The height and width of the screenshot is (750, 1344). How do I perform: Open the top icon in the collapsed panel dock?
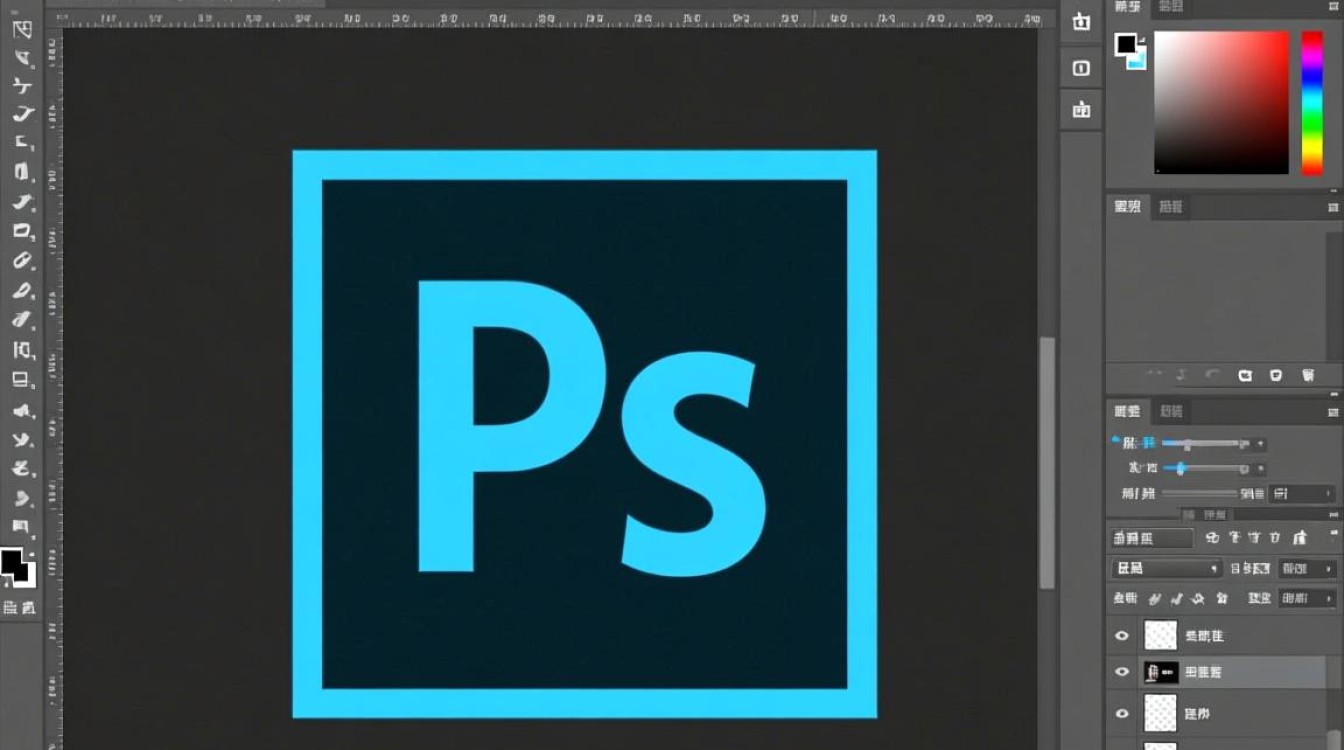[x=1081, y=22]
